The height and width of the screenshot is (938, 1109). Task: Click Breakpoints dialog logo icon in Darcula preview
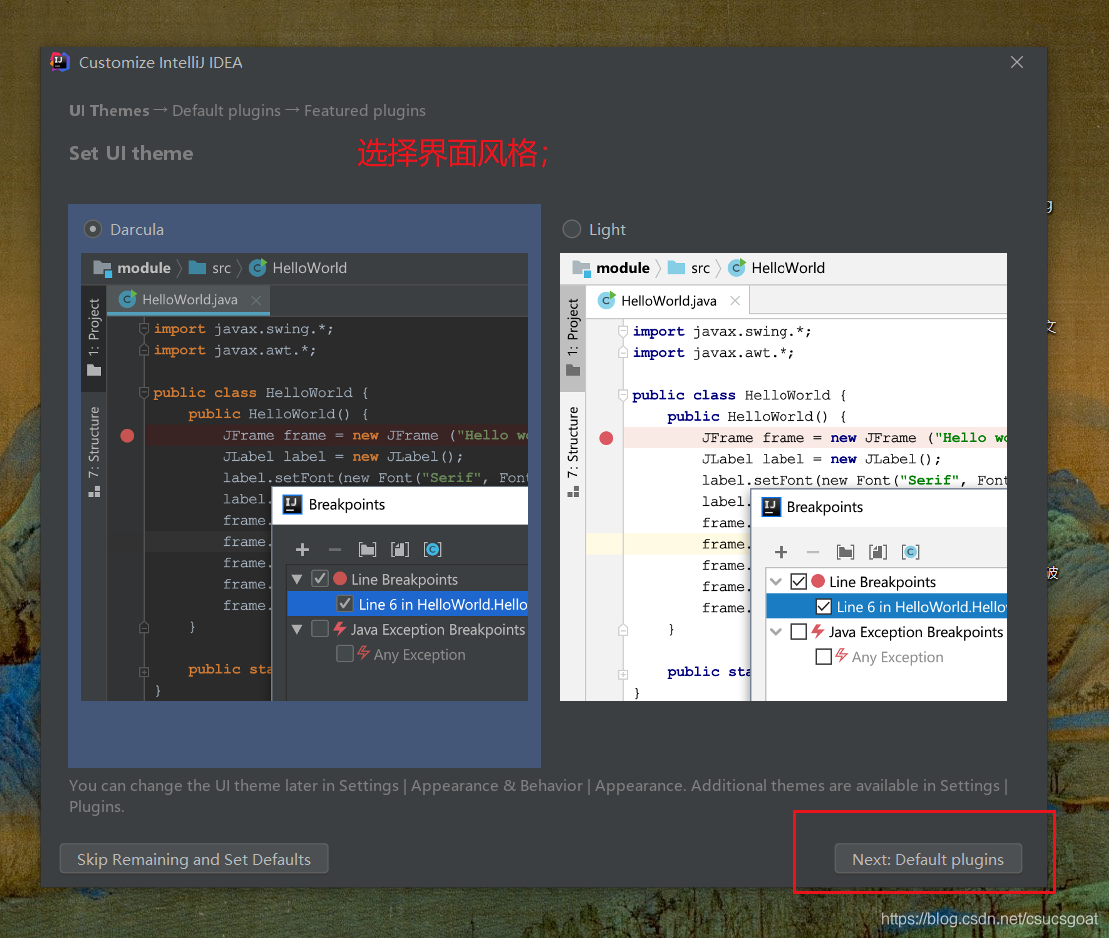[292, 504]
